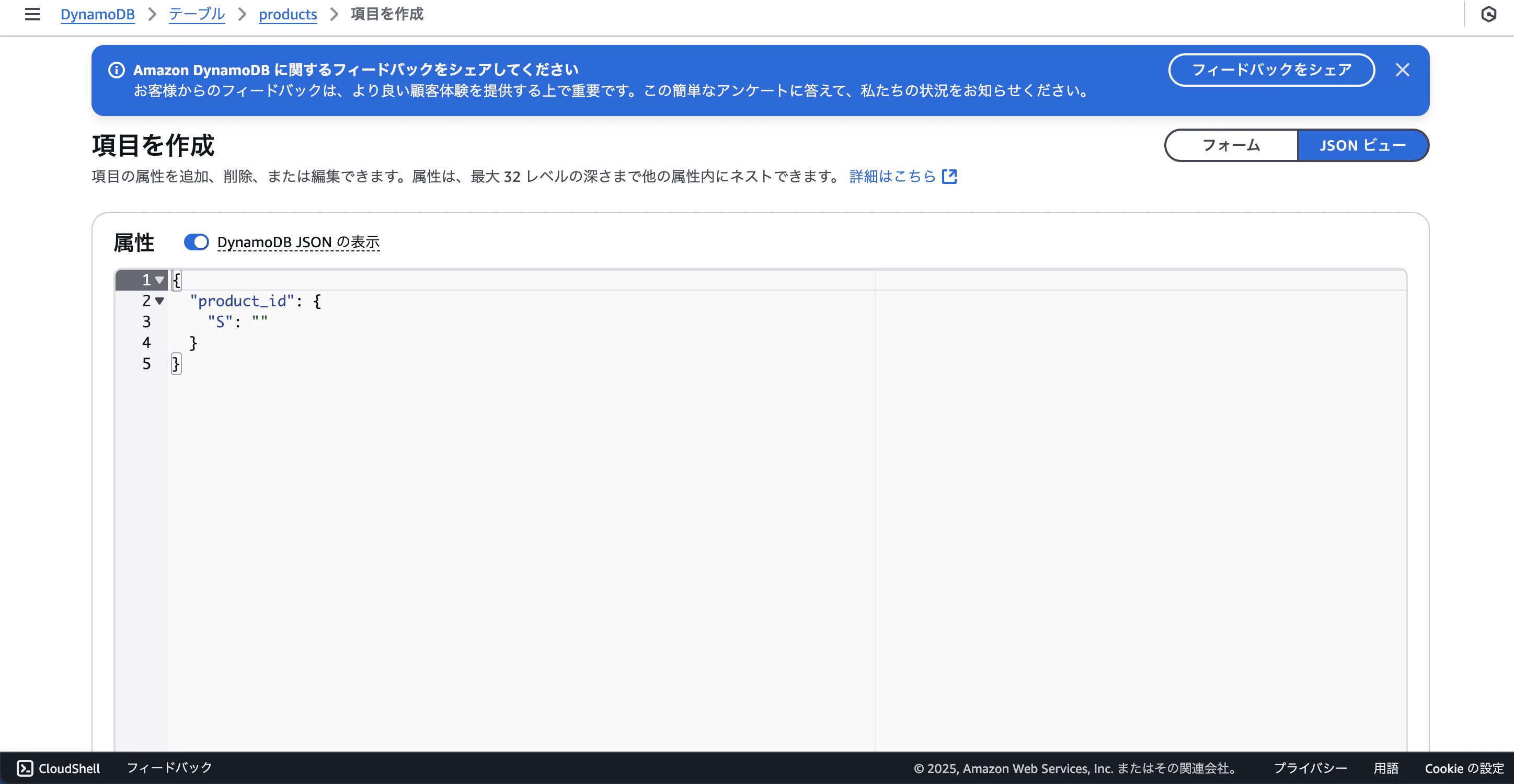Navigate to the products breadcrumb
The width and height of the screenshot is (1514, 784).
[x=288, y=14]
